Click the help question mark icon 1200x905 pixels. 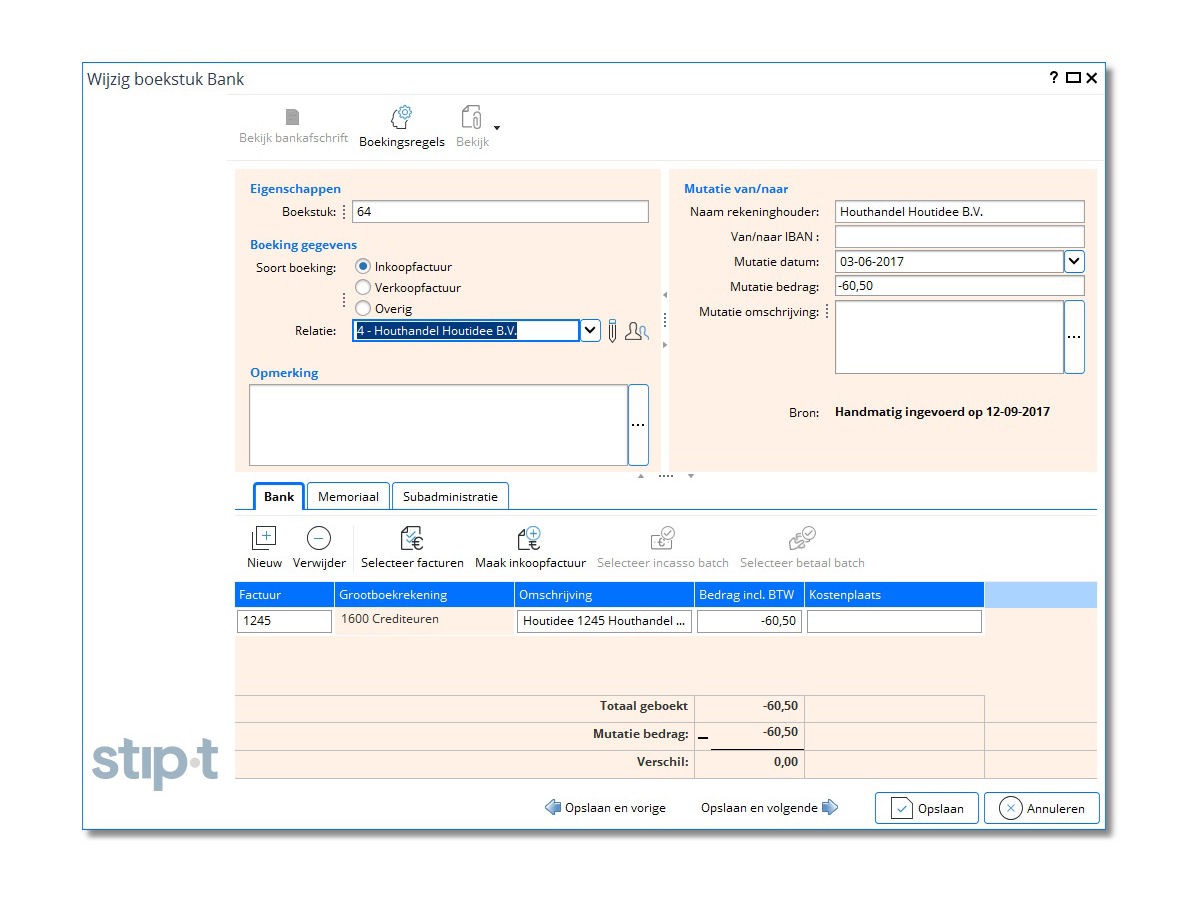coord(1053,78)
